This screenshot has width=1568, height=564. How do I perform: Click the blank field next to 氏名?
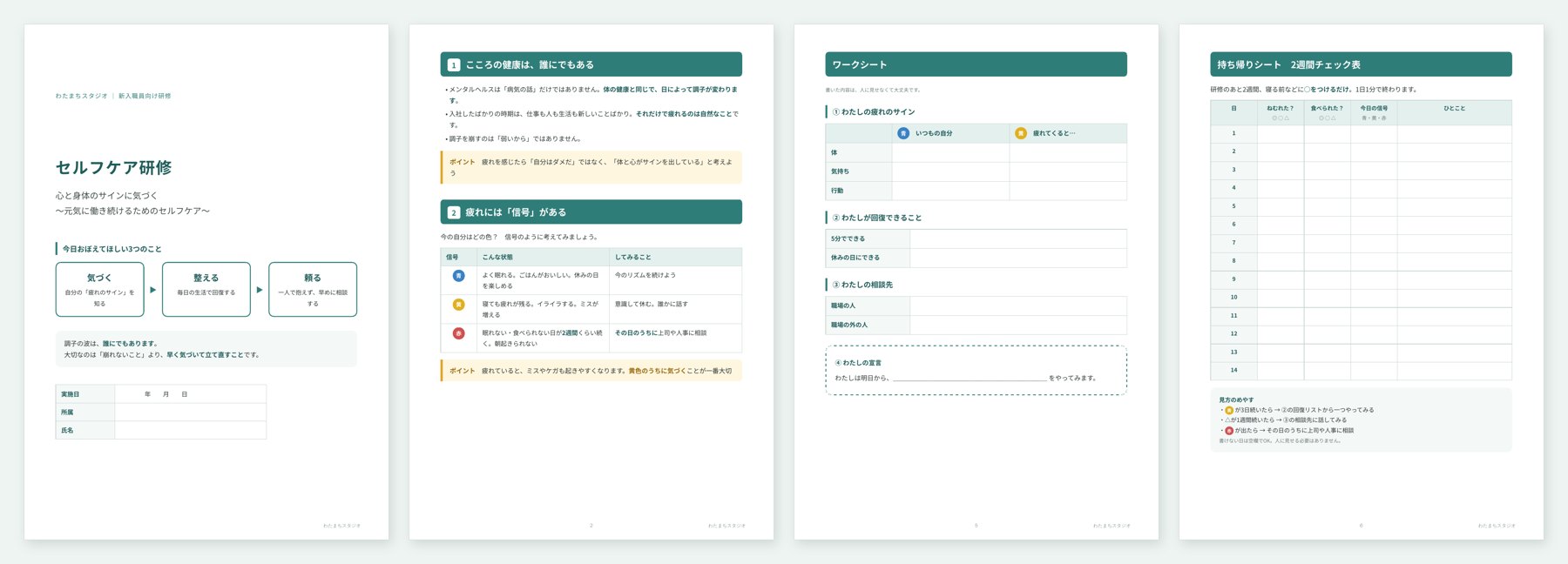(x=191, y=431)
